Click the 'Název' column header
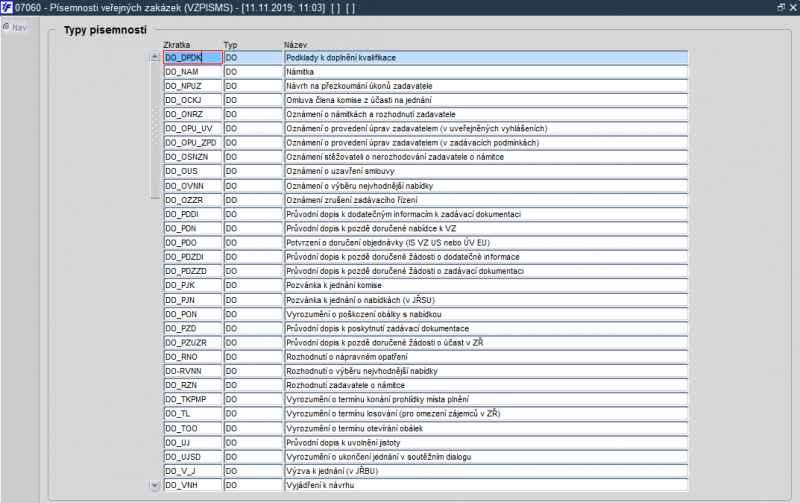The width and height of the screenshot is (800, 503). [295, 45]
